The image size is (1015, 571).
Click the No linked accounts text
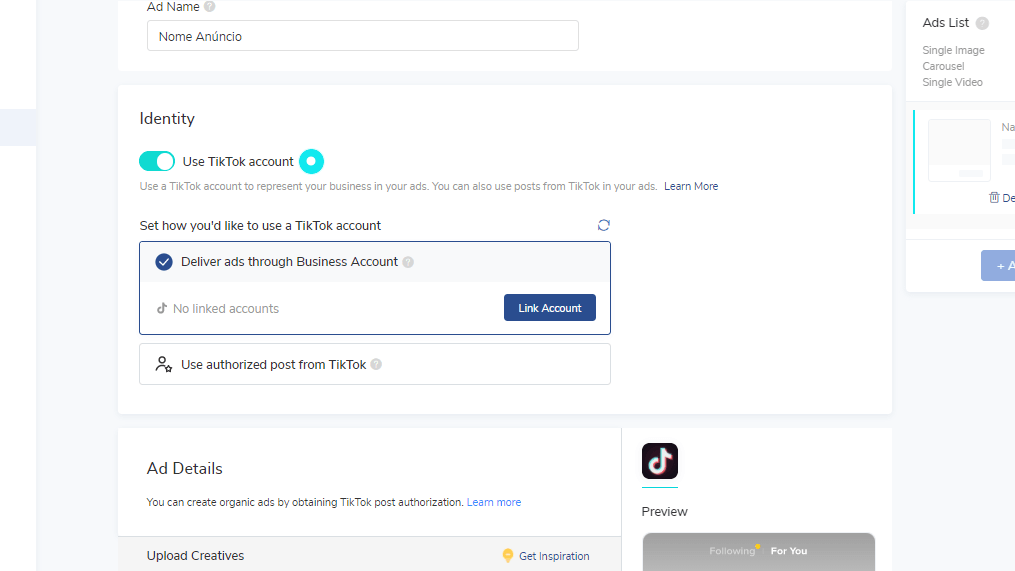226,309
